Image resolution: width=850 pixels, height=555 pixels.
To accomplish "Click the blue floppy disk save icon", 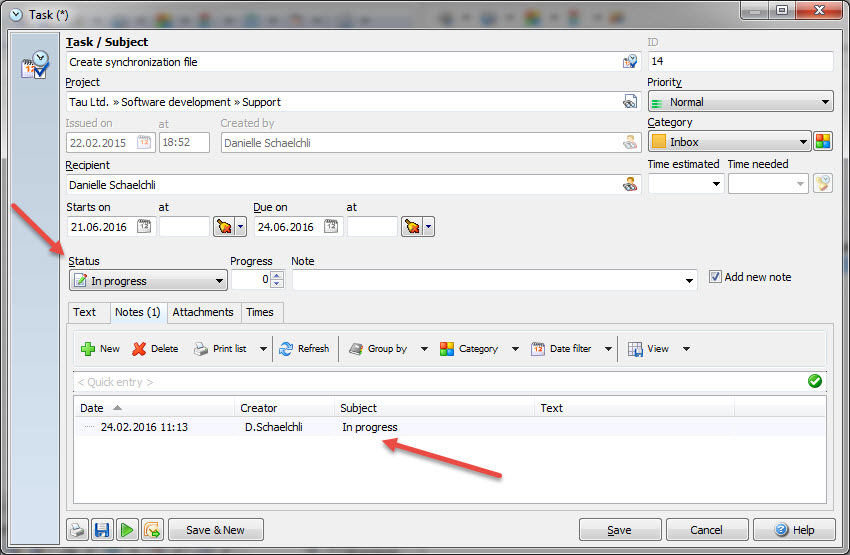I will point(101,530).
